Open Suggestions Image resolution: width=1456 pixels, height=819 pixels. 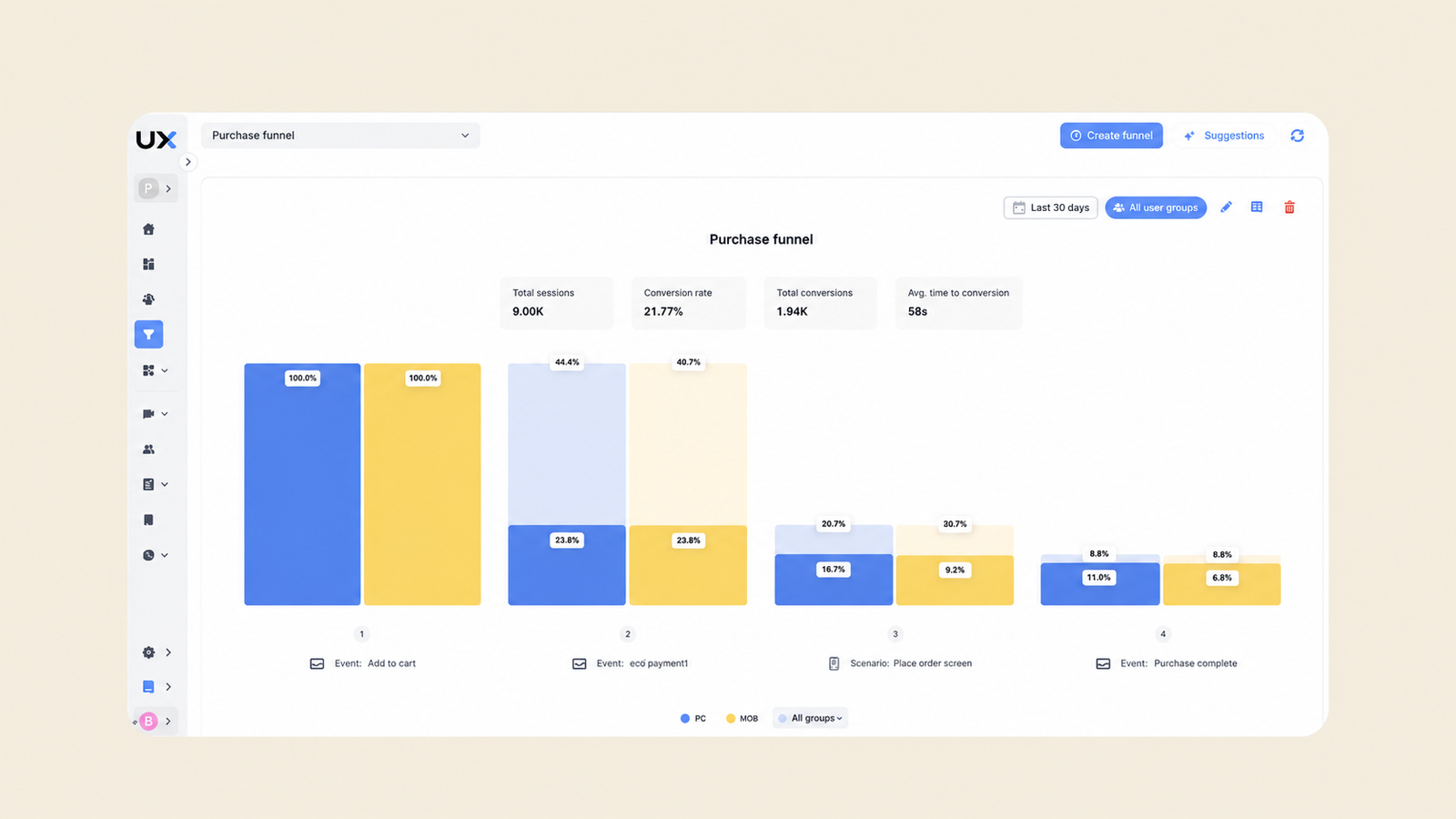tap(1224, 136)
